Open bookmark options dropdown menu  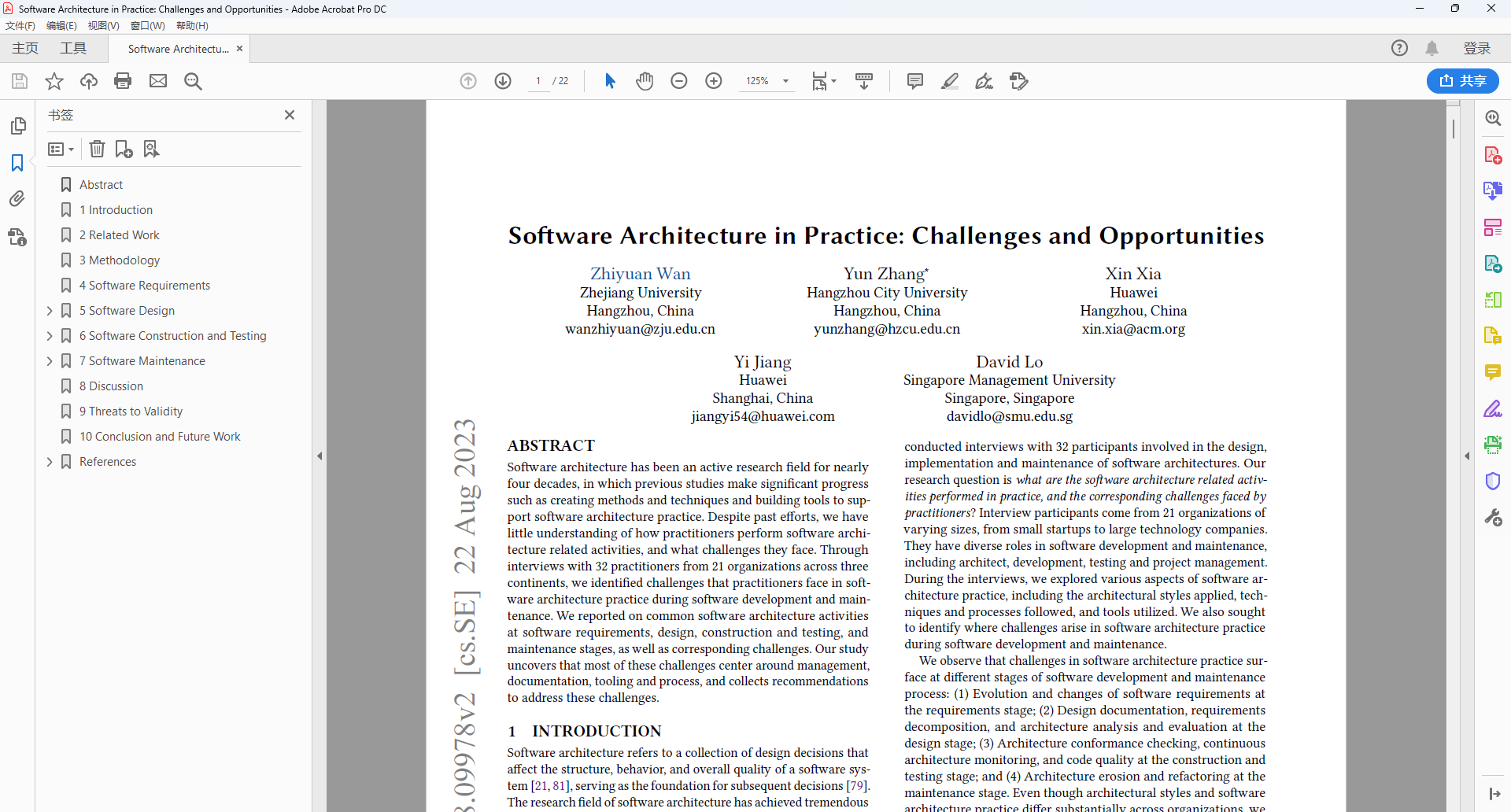[x=61, y=149]
